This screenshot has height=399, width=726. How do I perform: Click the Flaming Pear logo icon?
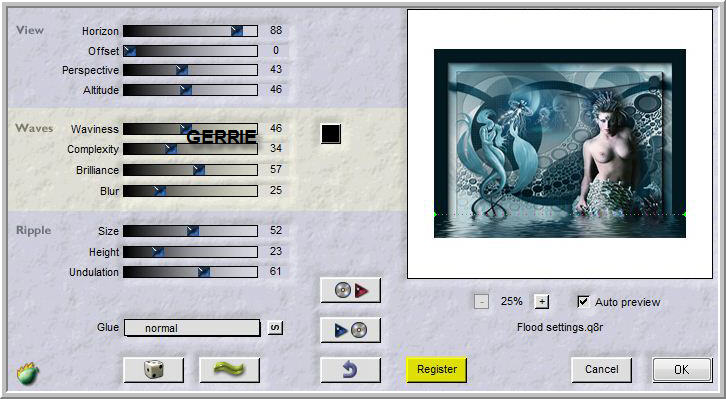pyautogui.click(x=28, y=374)
